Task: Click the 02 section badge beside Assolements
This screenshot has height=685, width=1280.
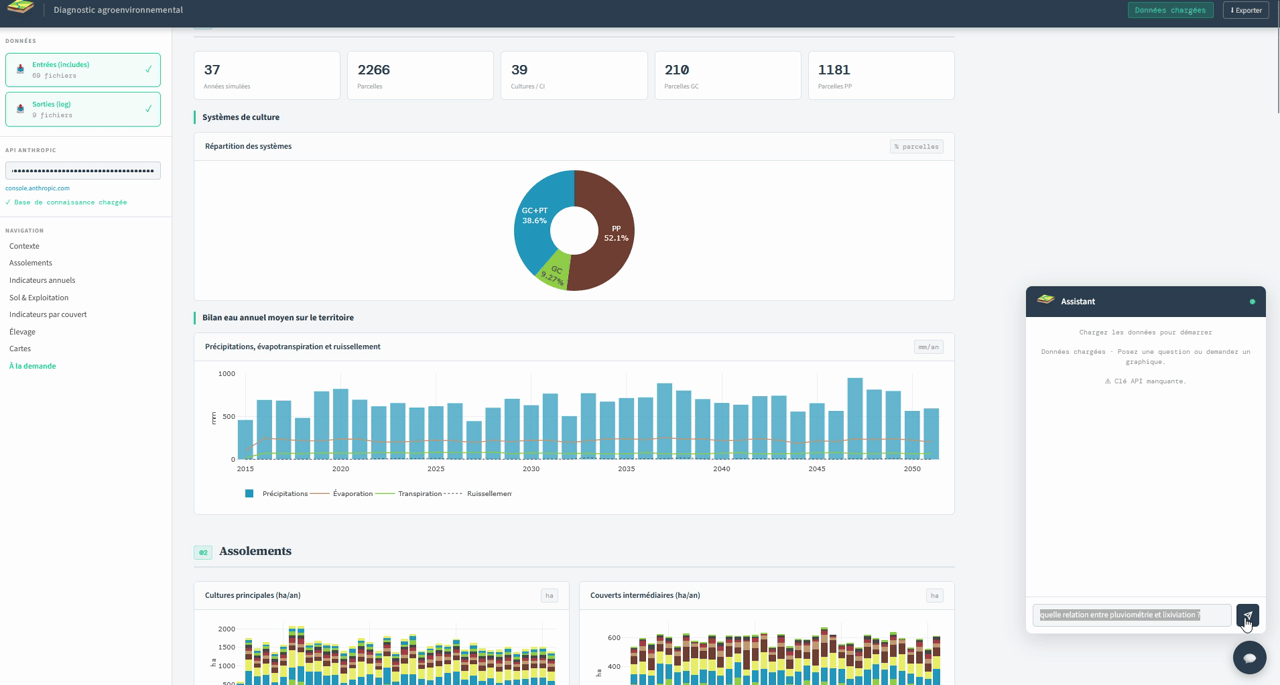Action: [x=203, y=552]
